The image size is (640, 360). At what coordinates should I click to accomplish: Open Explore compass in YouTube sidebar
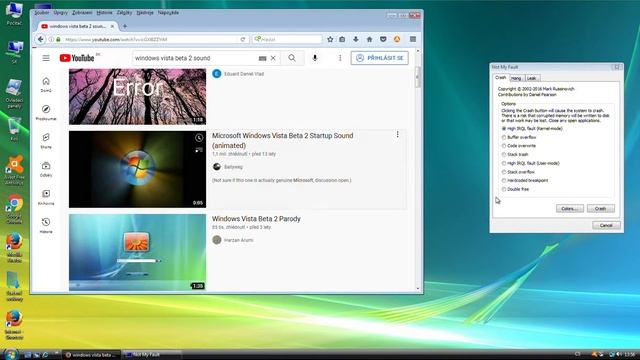click(46, 112)
